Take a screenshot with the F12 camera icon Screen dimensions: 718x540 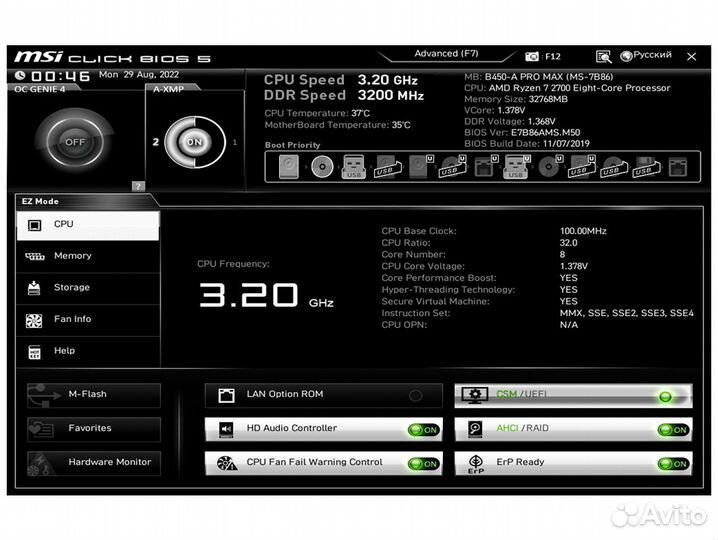click(532, 56)
